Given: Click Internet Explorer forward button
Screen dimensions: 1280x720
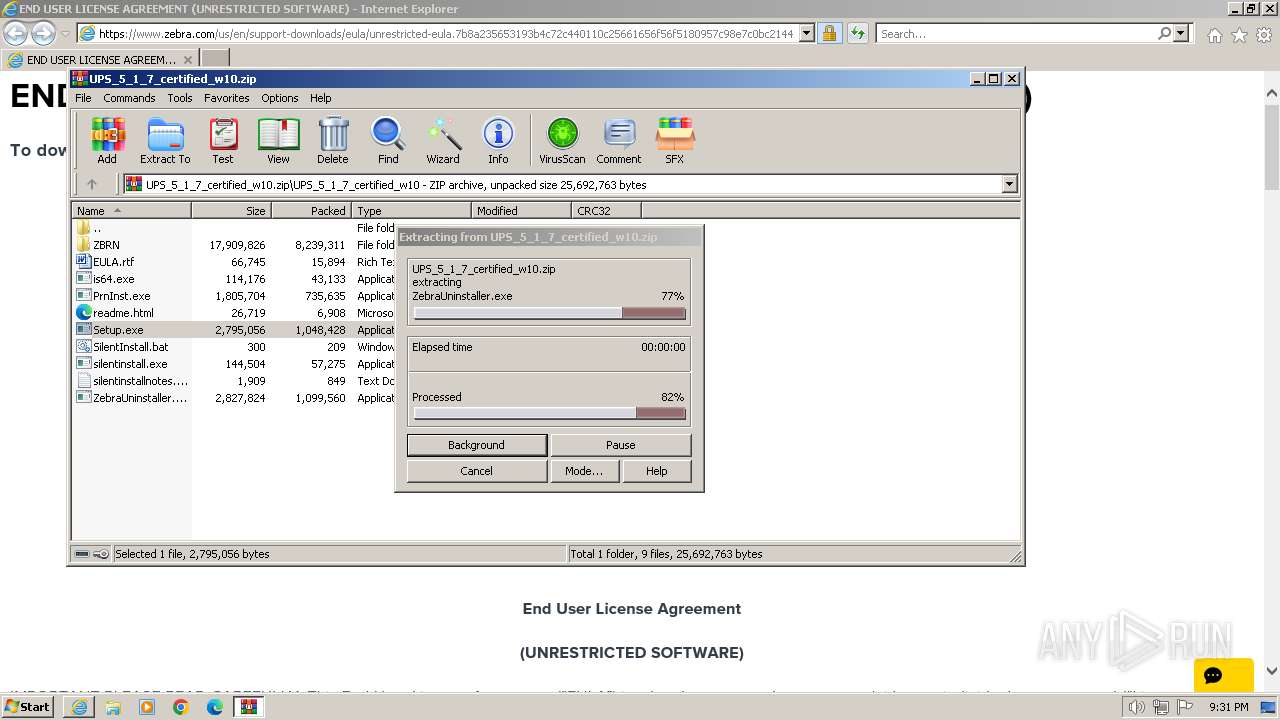Looking at the screenshot, I should tap(43, 33).
